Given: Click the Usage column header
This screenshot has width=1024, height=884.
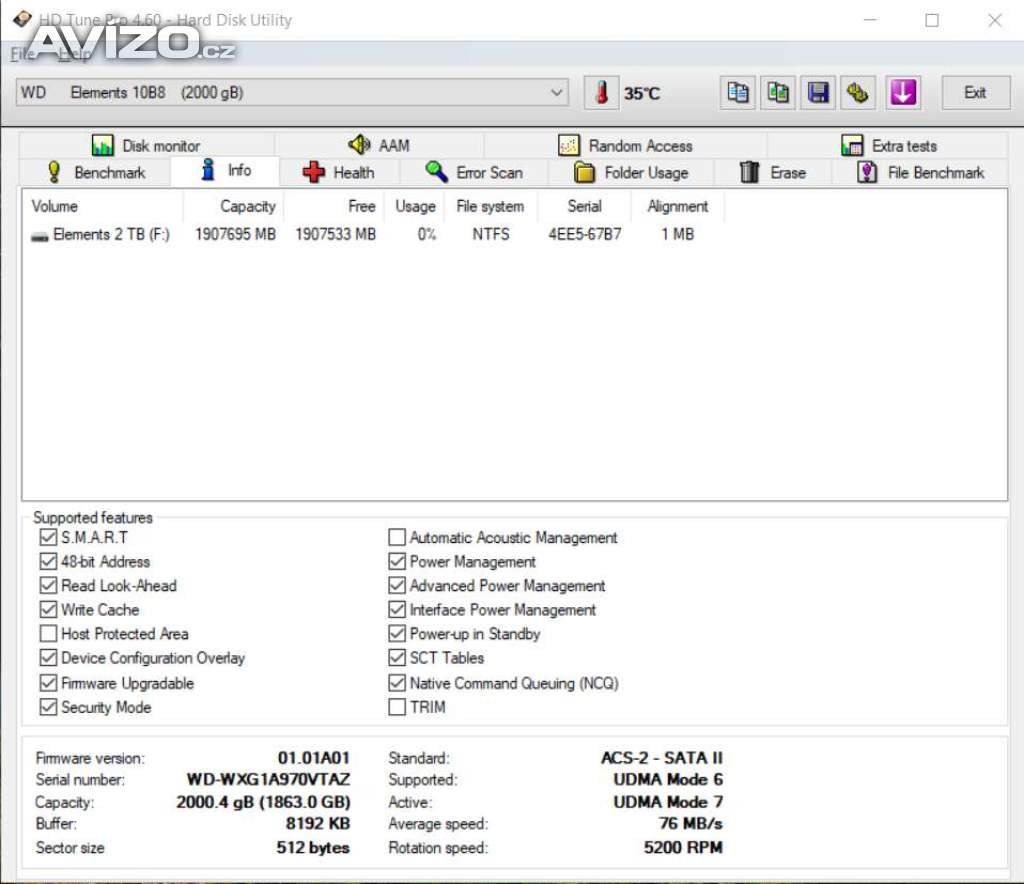Looking at the screenshot, I should click(x=415, y=206).
